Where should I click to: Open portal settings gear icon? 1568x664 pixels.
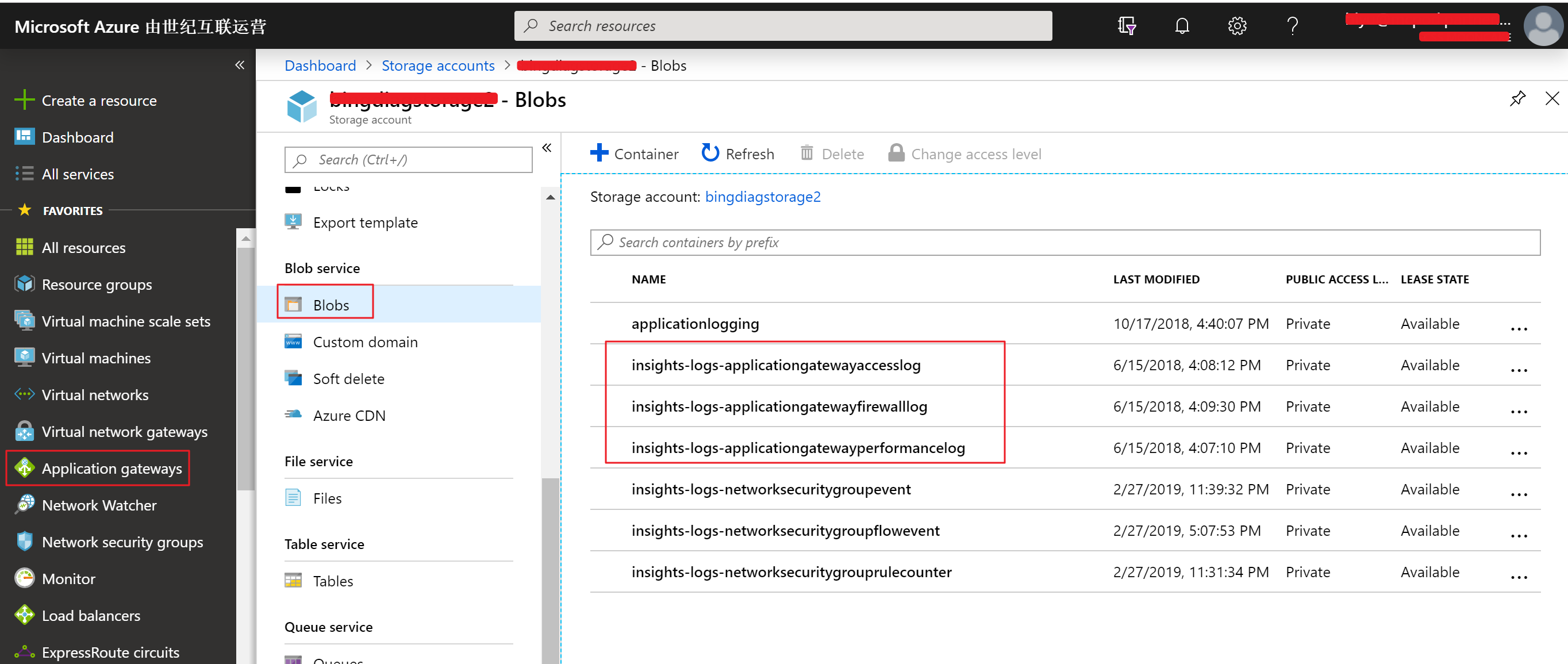1237,26
